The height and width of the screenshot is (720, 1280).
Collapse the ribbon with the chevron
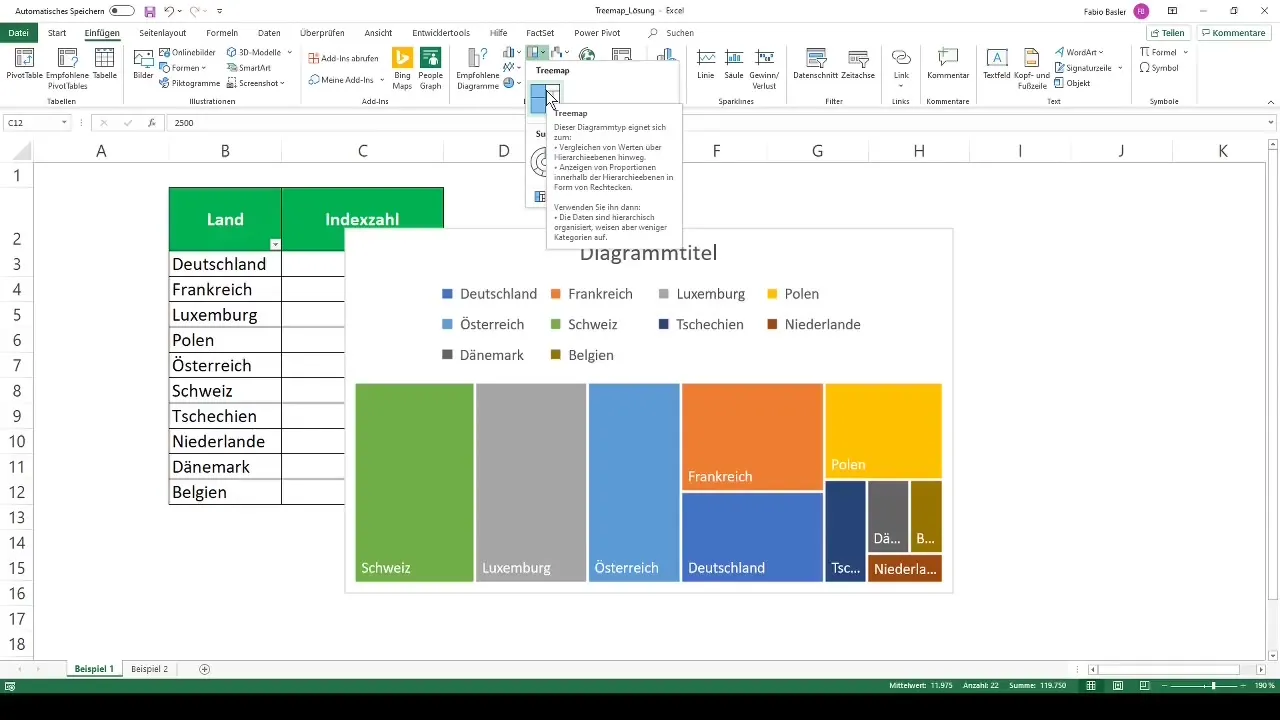[1271, 102]
